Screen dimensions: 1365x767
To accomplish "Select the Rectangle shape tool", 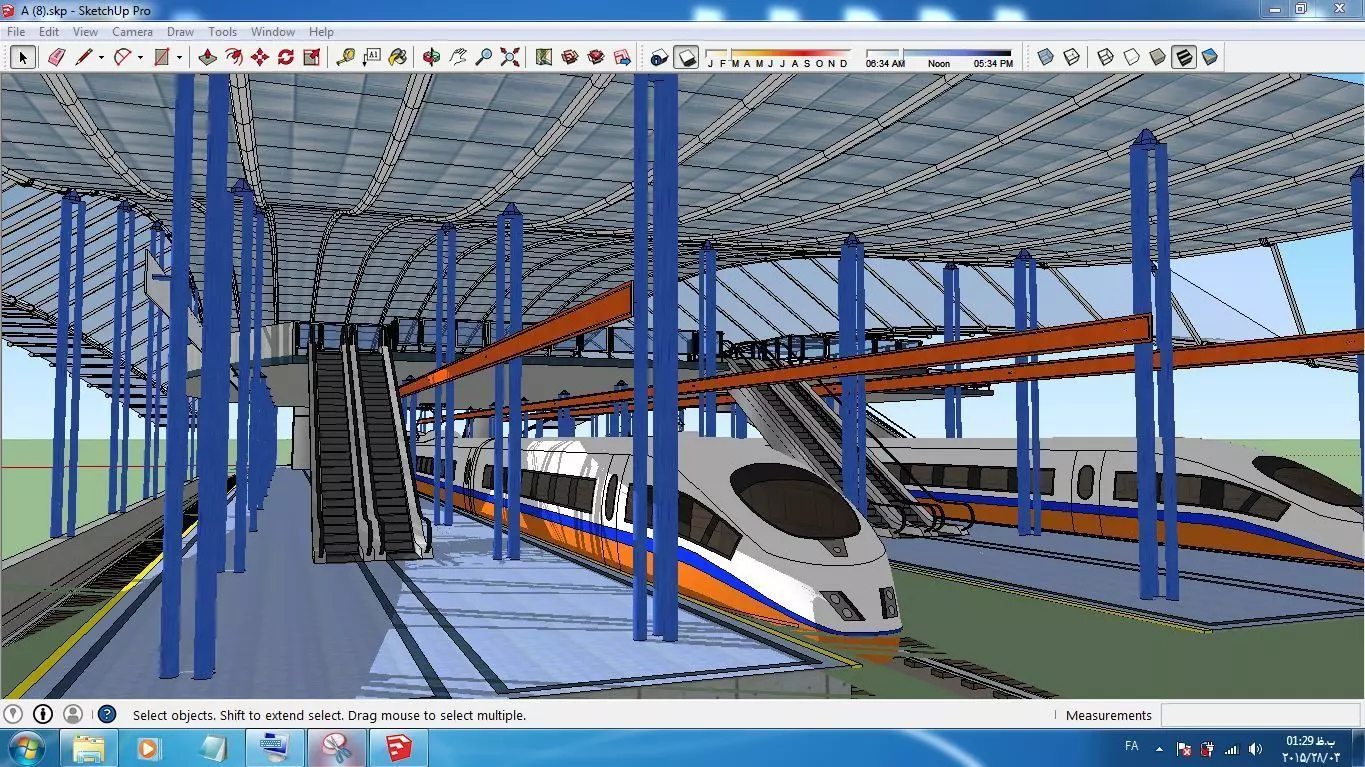I will pos(162,57).
